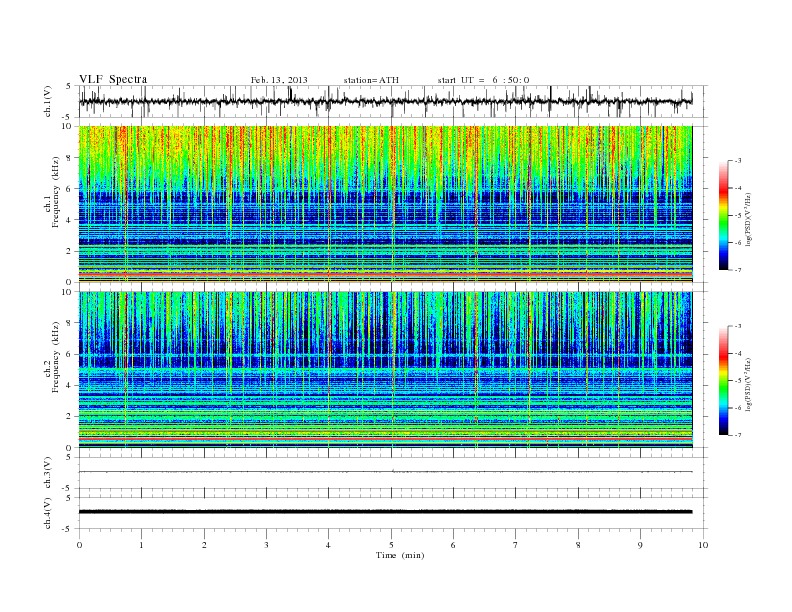
Task: Click the time axis tick label '5'
Action: pyautogui.click(x=391, y=545)
